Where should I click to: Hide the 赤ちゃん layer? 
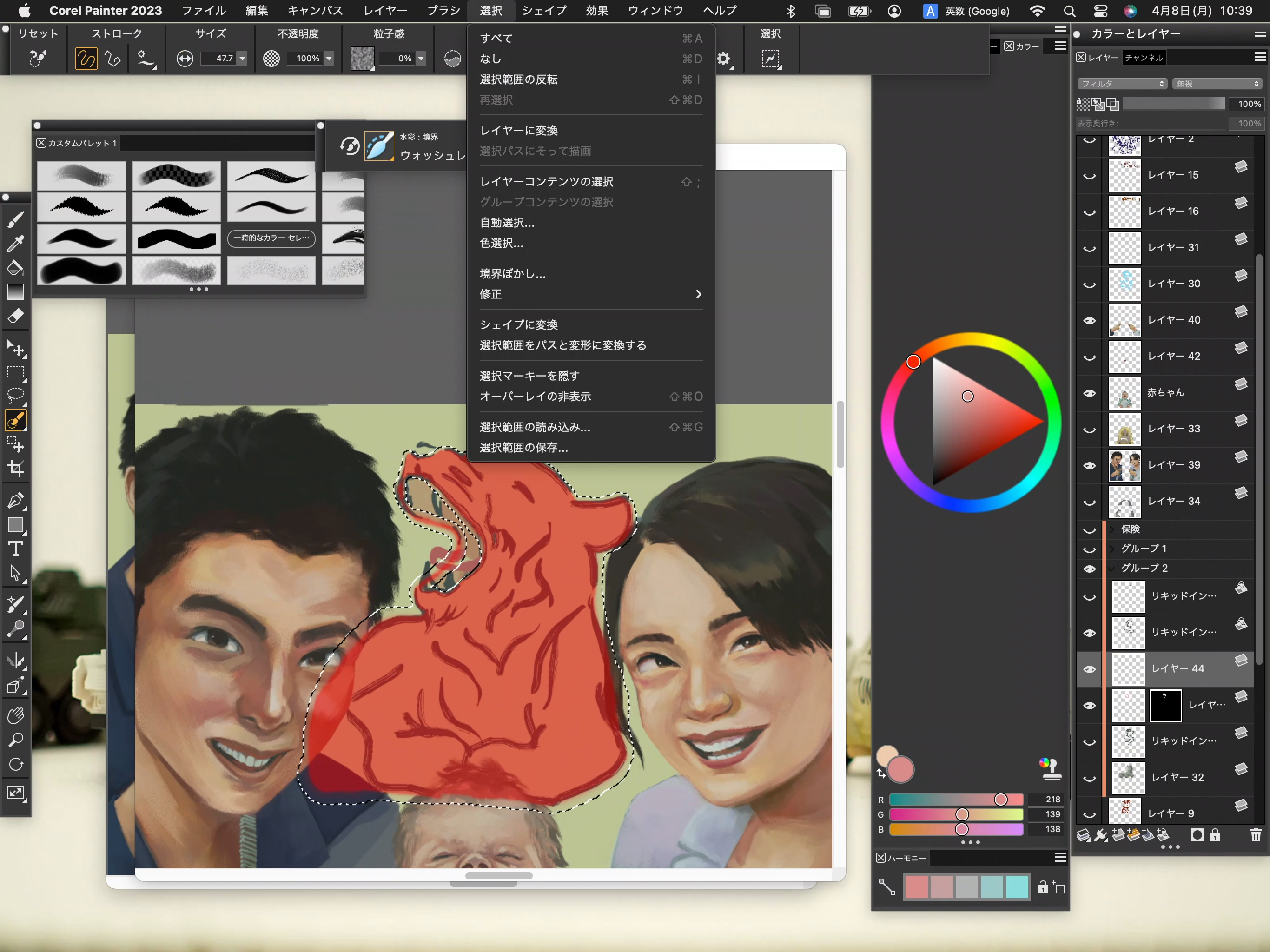tap(1089, 393)
